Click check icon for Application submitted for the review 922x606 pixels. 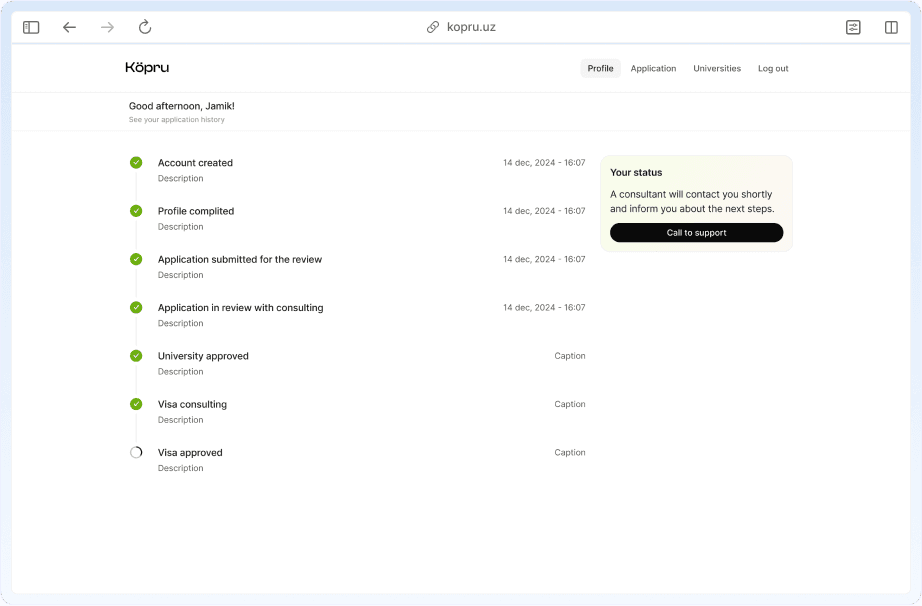point(136,259)
